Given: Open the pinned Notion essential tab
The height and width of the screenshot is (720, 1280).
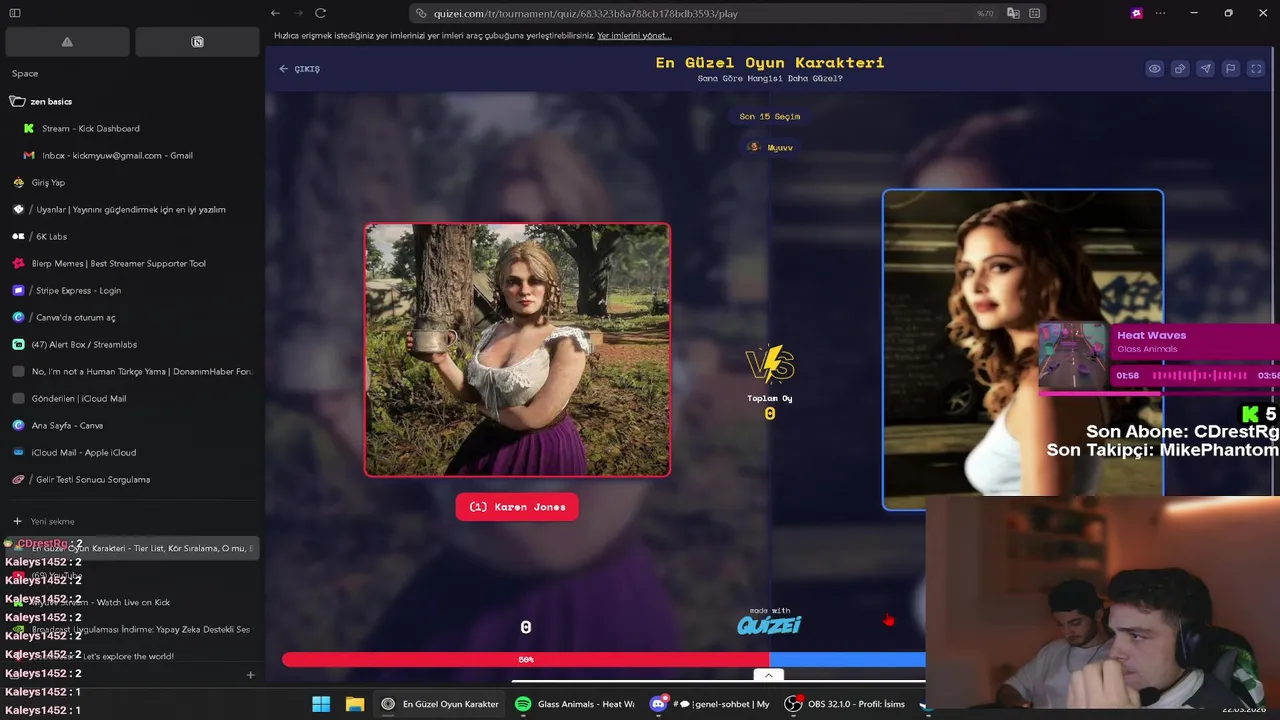Looking at the screenshot, I should (197, 42).
